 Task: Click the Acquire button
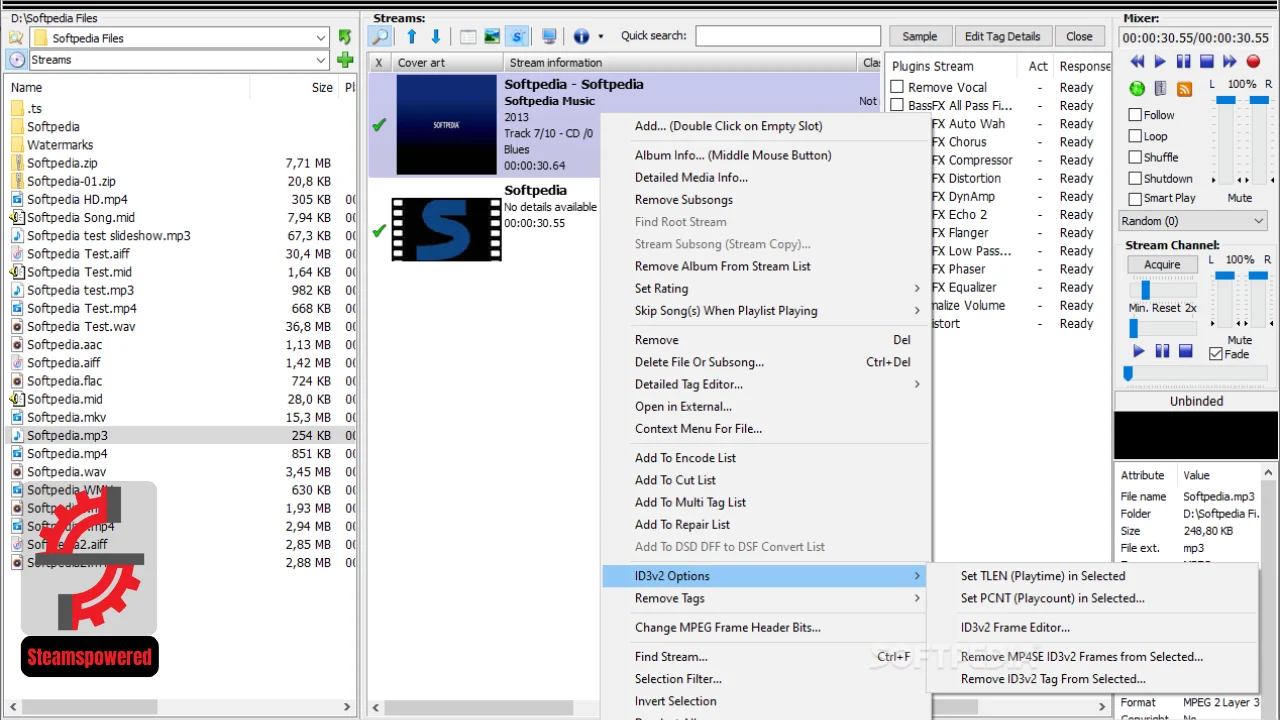1162,265
